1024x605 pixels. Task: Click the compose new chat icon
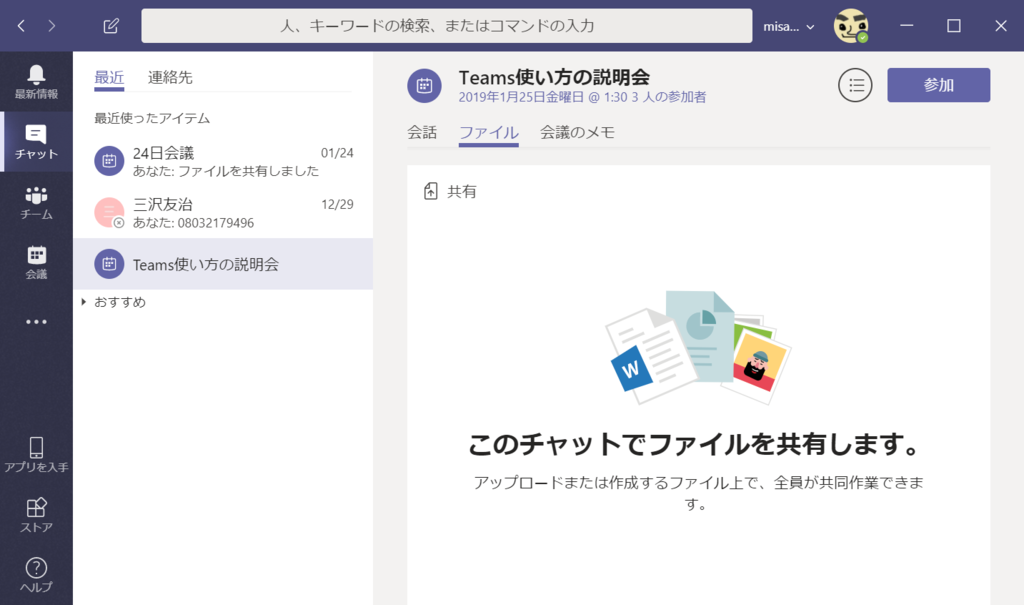(111, 25)
